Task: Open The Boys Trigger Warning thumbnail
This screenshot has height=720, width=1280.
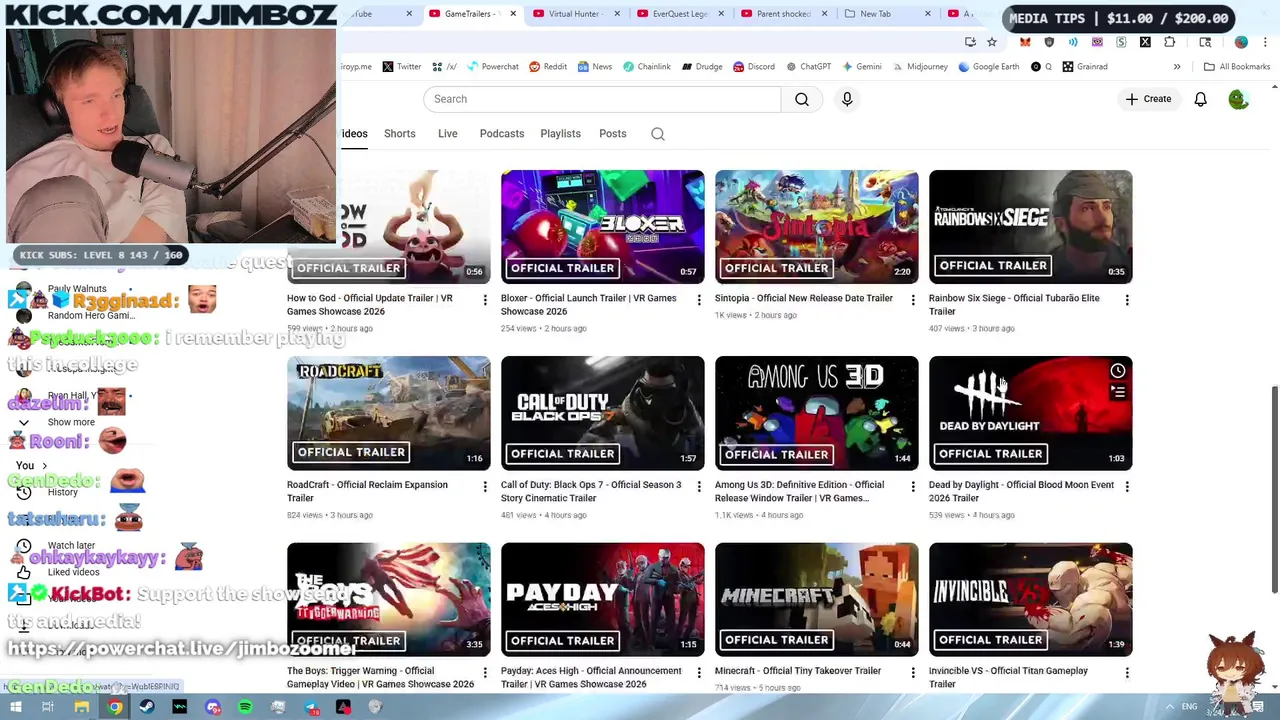Action: (x=388, y=599)
